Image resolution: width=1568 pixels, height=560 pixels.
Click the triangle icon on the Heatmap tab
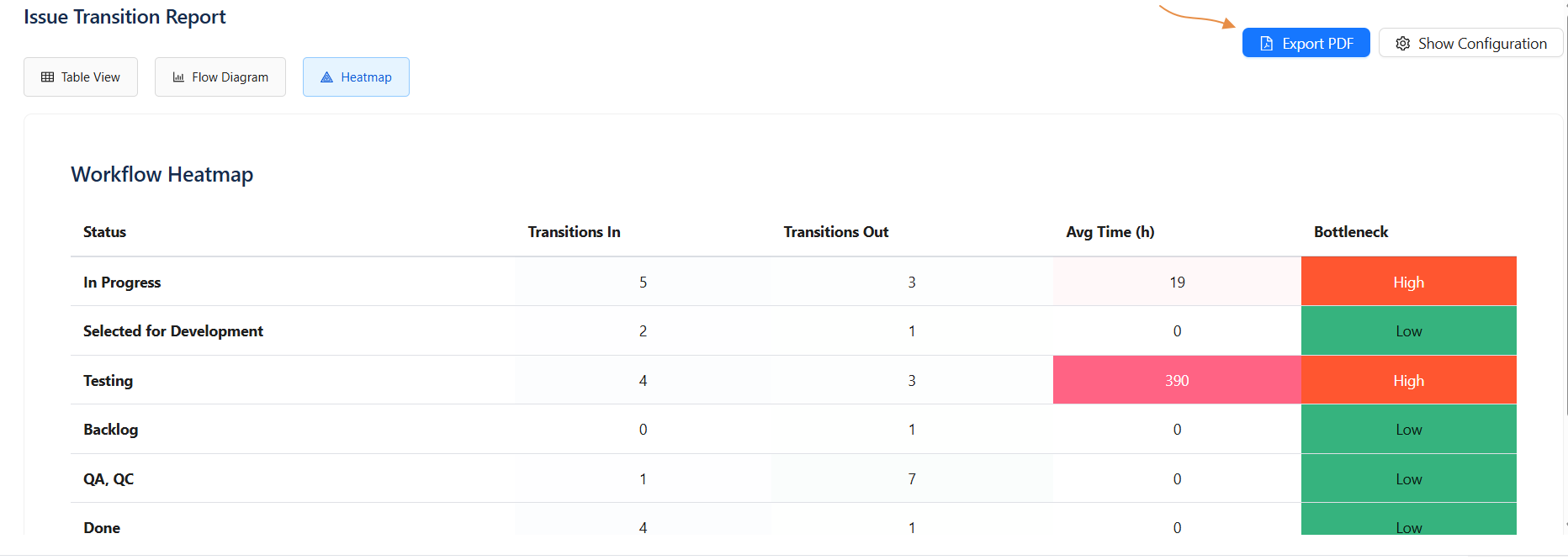pyautogui.click(x=327, y=77)
